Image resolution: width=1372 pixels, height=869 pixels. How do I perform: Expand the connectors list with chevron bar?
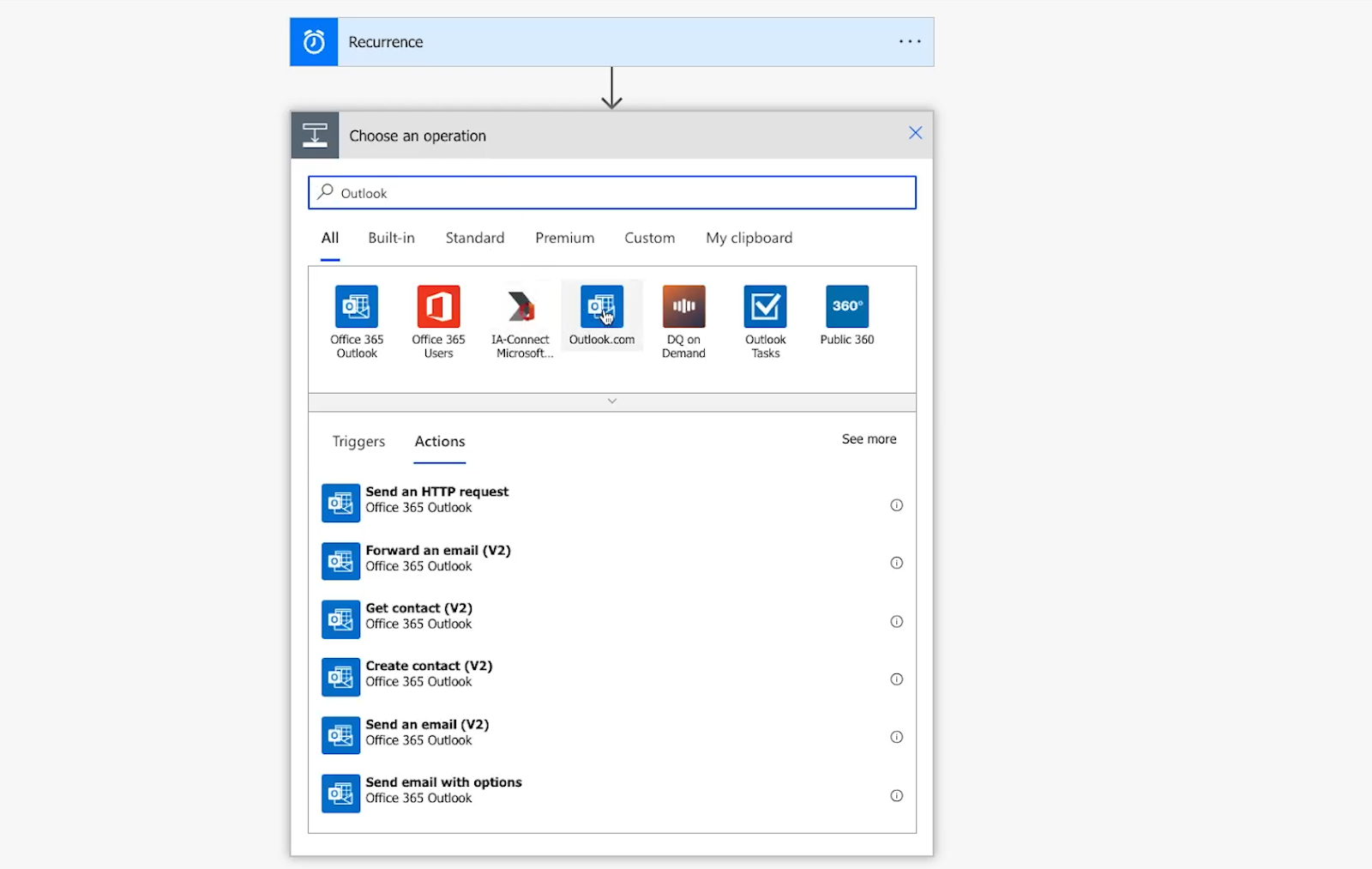coord(612,401)
